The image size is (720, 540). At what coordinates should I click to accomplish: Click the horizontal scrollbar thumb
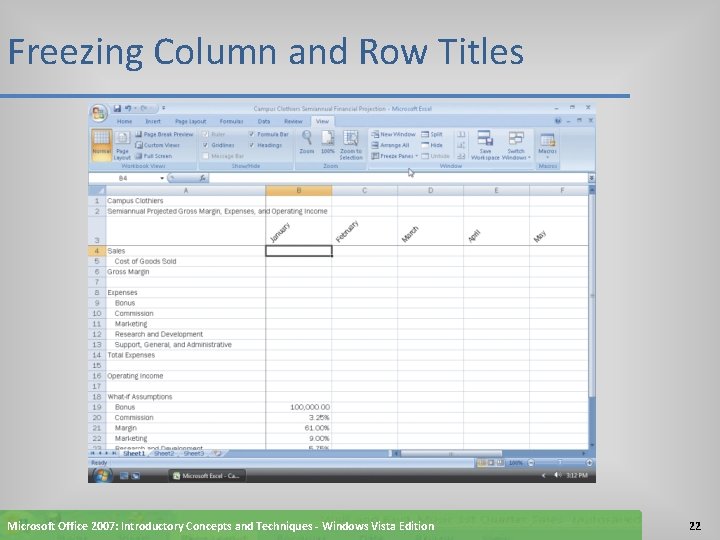pos(450,454)
